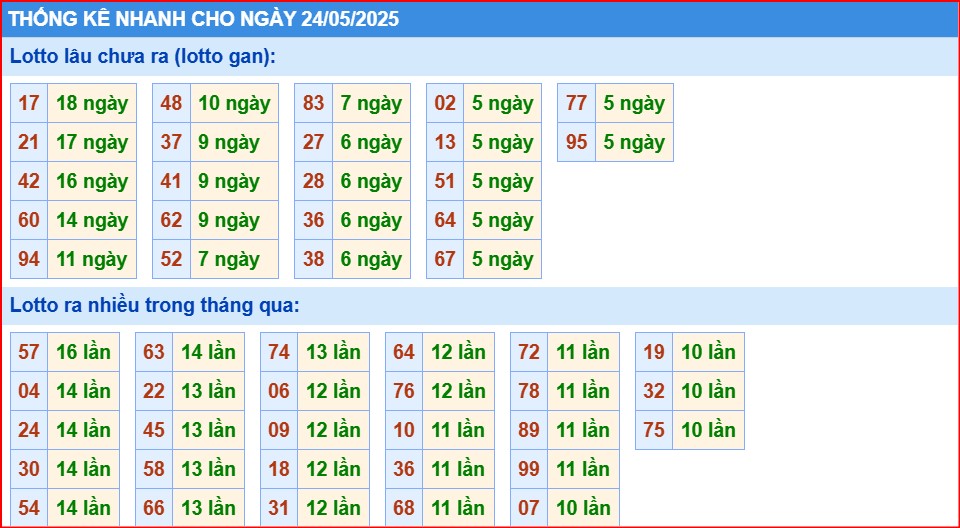This screenshot has width=960, height=528.
Task: Click number 64 in the frequent table
Action: pyautogui.click(x=404, y=352)
